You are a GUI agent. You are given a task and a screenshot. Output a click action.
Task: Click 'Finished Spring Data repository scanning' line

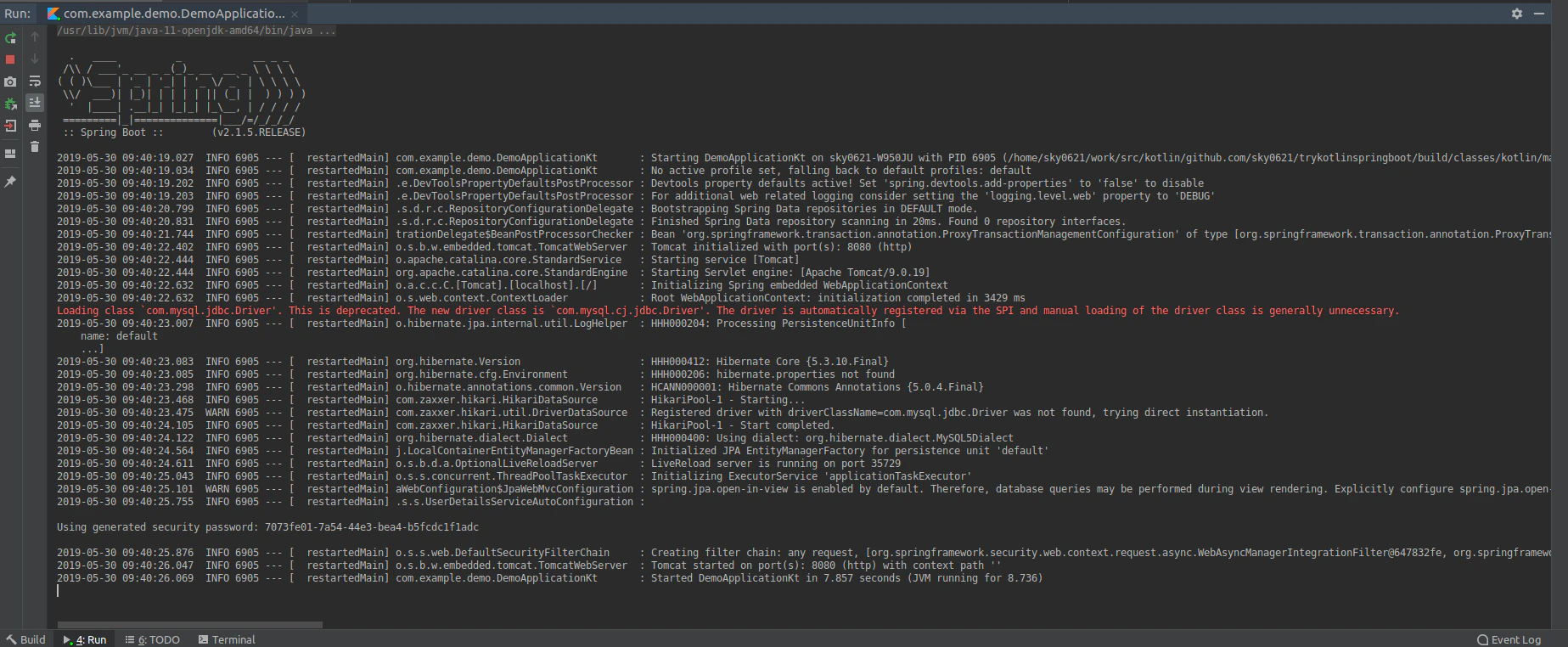pos(592,222)
